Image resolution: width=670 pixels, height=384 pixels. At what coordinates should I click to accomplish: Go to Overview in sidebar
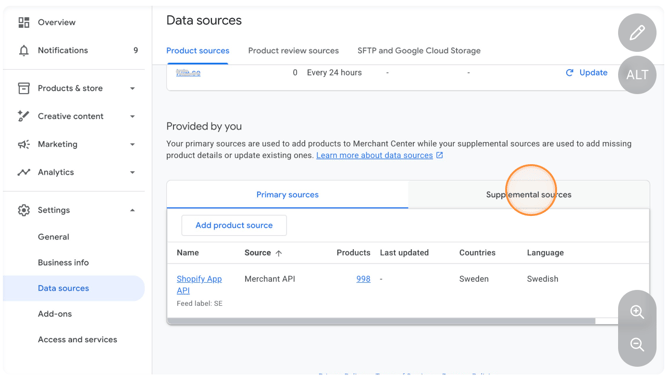point(56,22)
